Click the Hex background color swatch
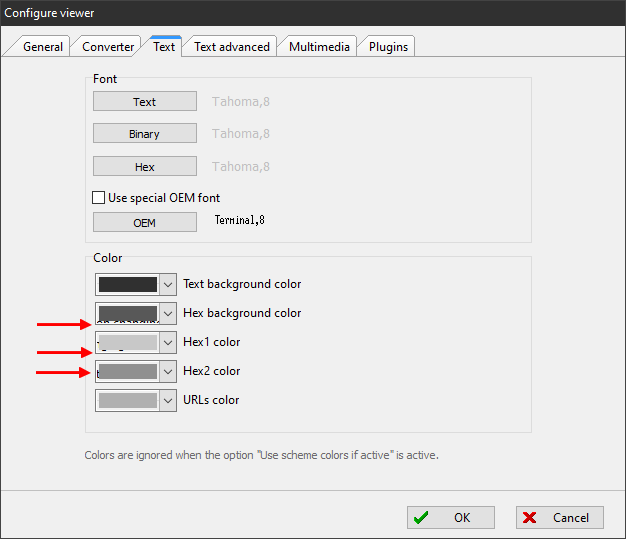 (x=128, y=313)
